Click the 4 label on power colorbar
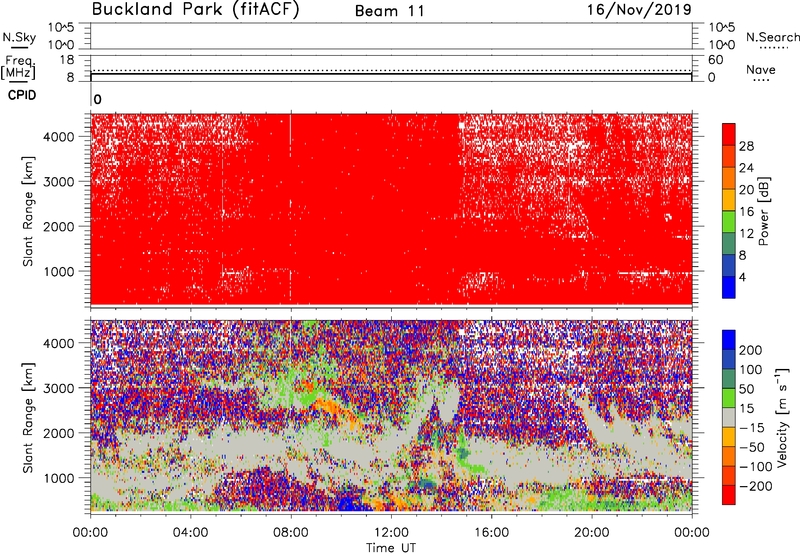 click(x=742, y=278)
